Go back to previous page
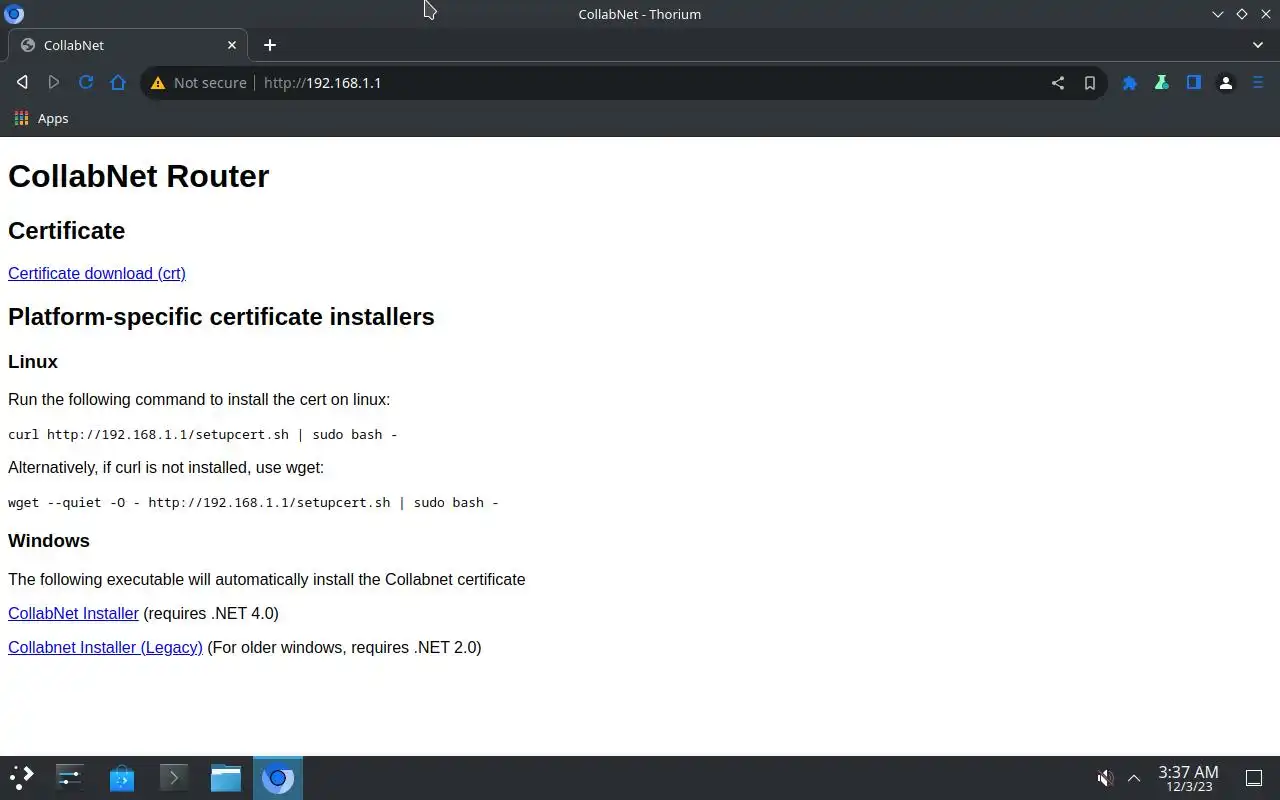Viewport: 1280px width, 800px height. point(22,83)
